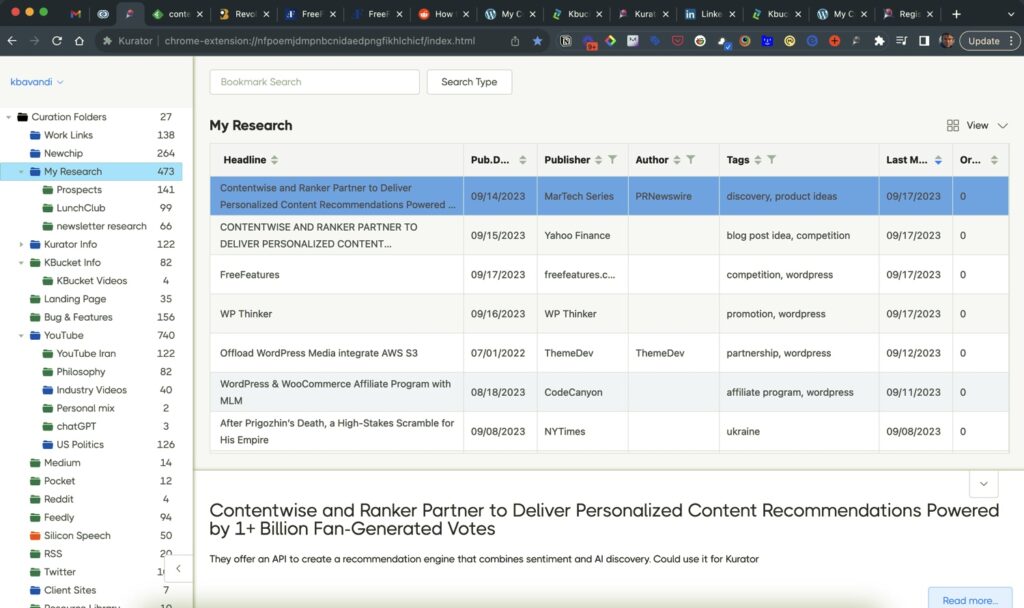Screen dimensions: 1024x608
Task: Click the Author column filter icon
Action: click(x=691, y=160)
